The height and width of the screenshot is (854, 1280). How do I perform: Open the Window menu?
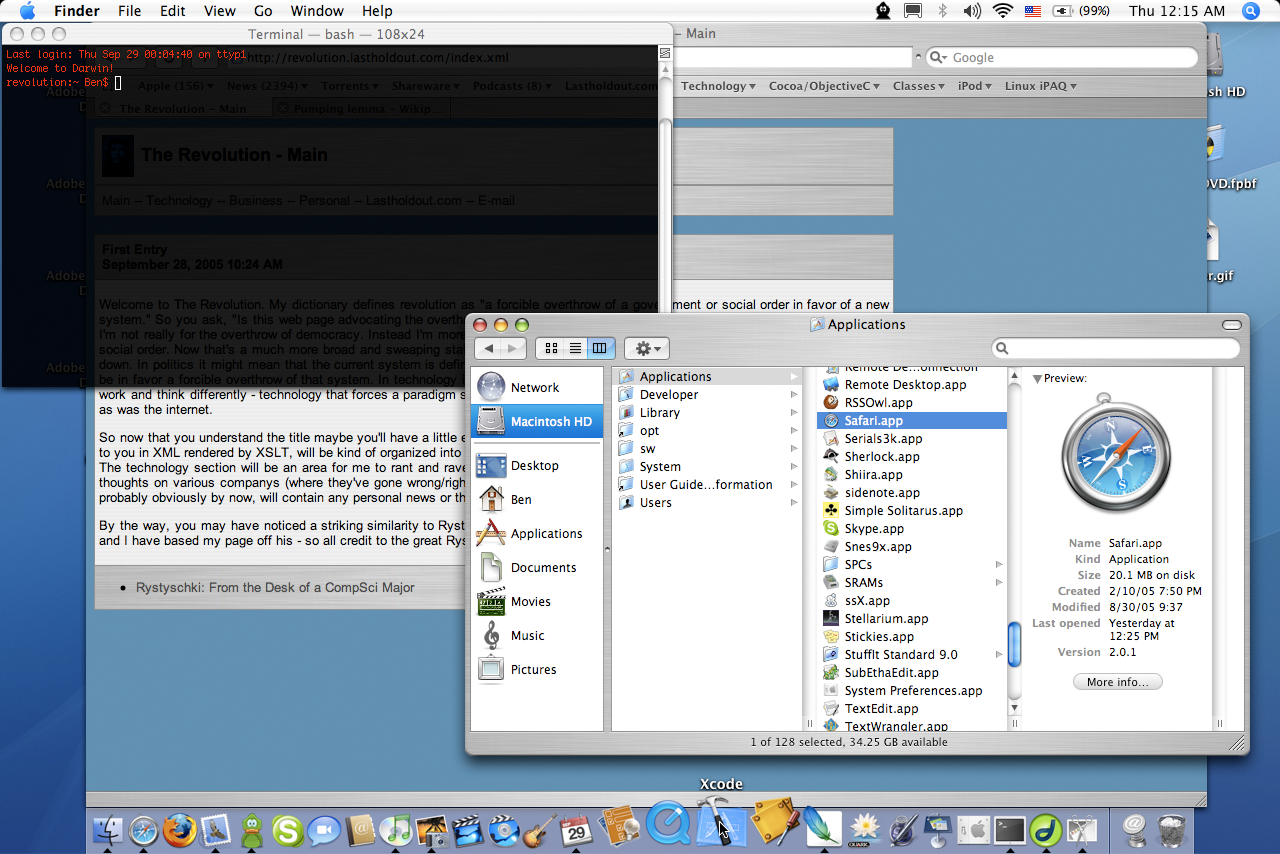point(316,11)
